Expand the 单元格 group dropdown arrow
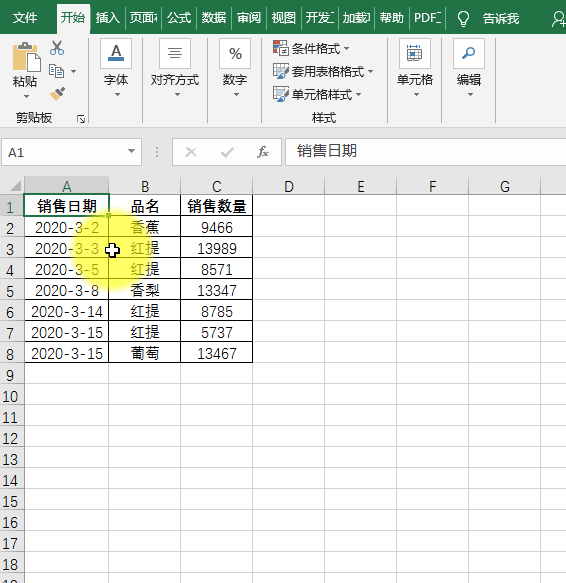The width and height of the screenshot is (566, 583). (417, 95)
